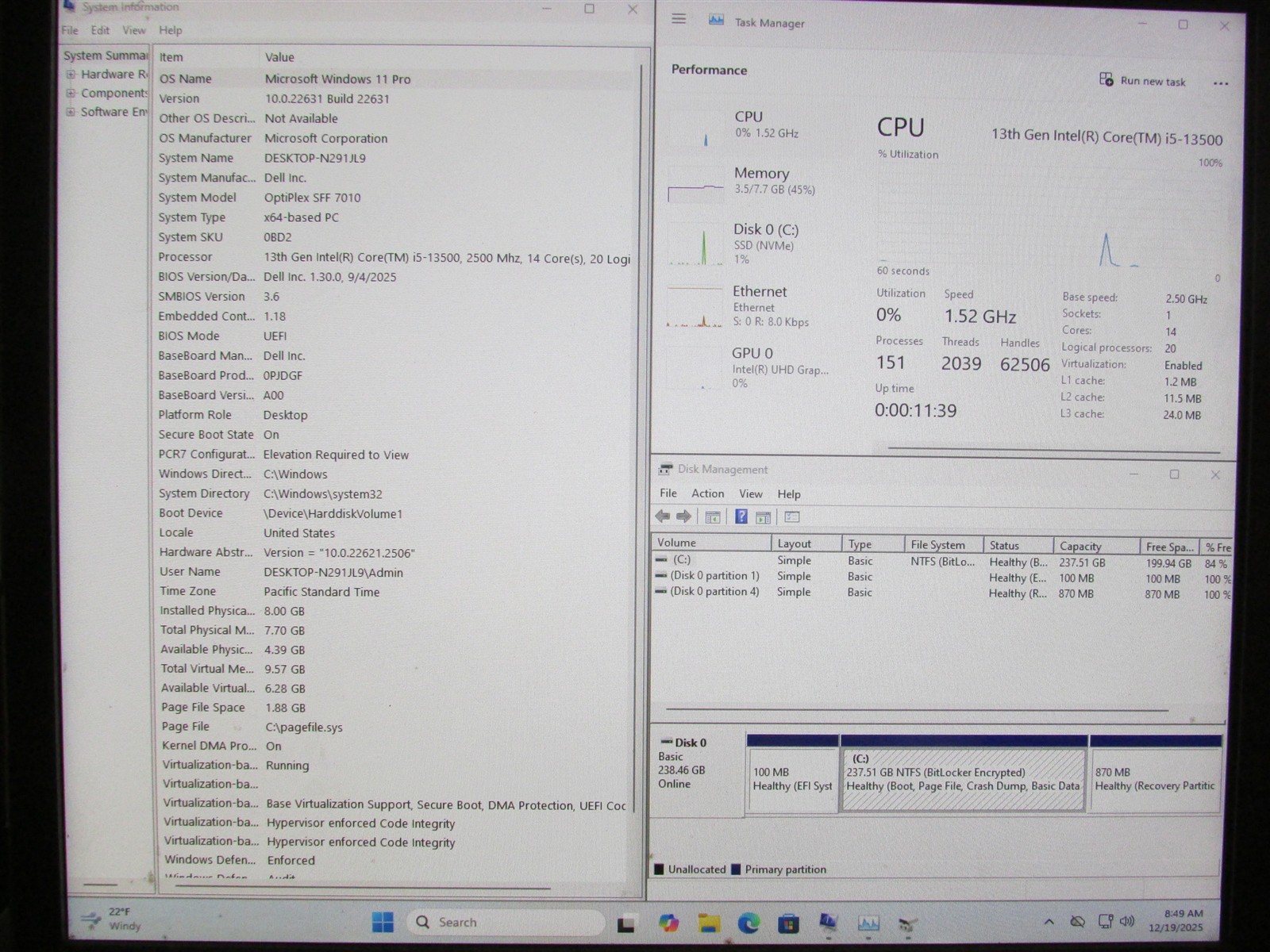The height and width of the screenshot is (952, 1270).
Task: Click the Properties icon in Disk Management toolbar
Action: (791, 517)
